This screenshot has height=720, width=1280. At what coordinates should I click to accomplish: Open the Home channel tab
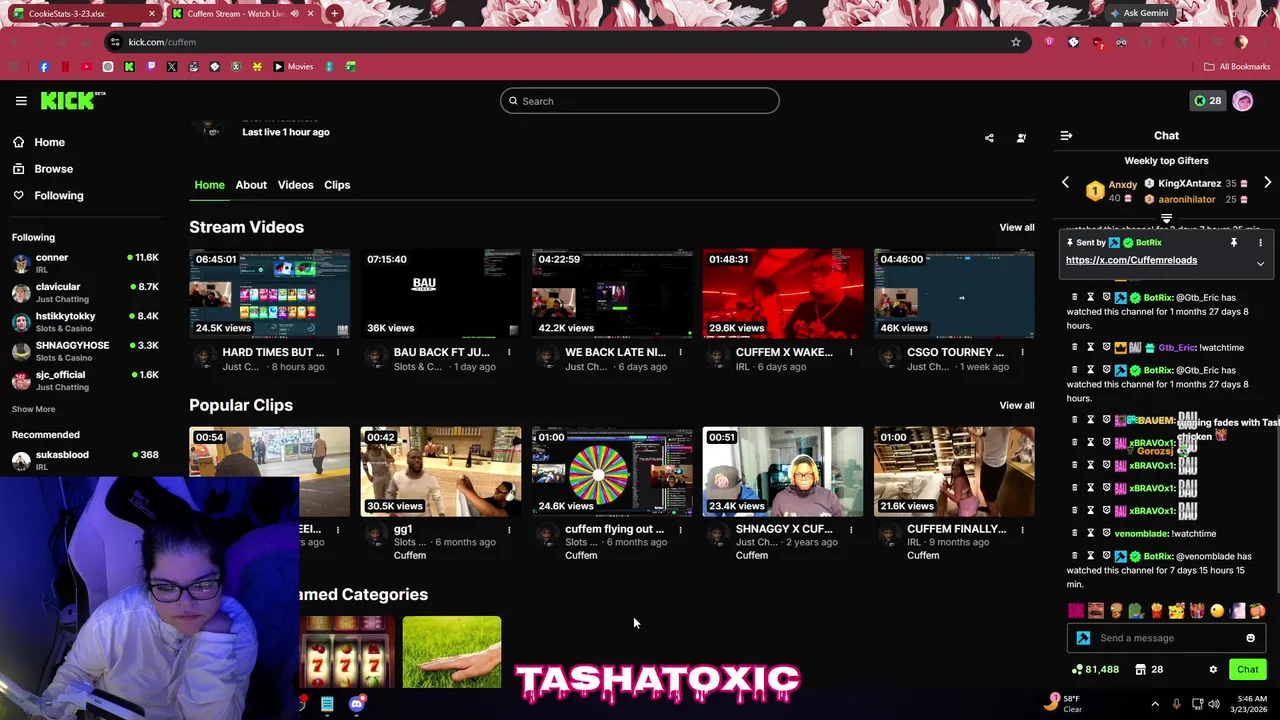(x=209, y=185)
